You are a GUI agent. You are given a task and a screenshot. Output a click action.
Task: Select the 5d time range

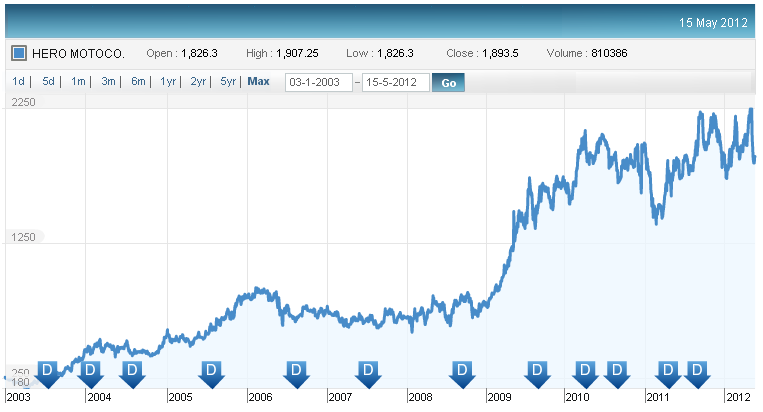[48, 82]
